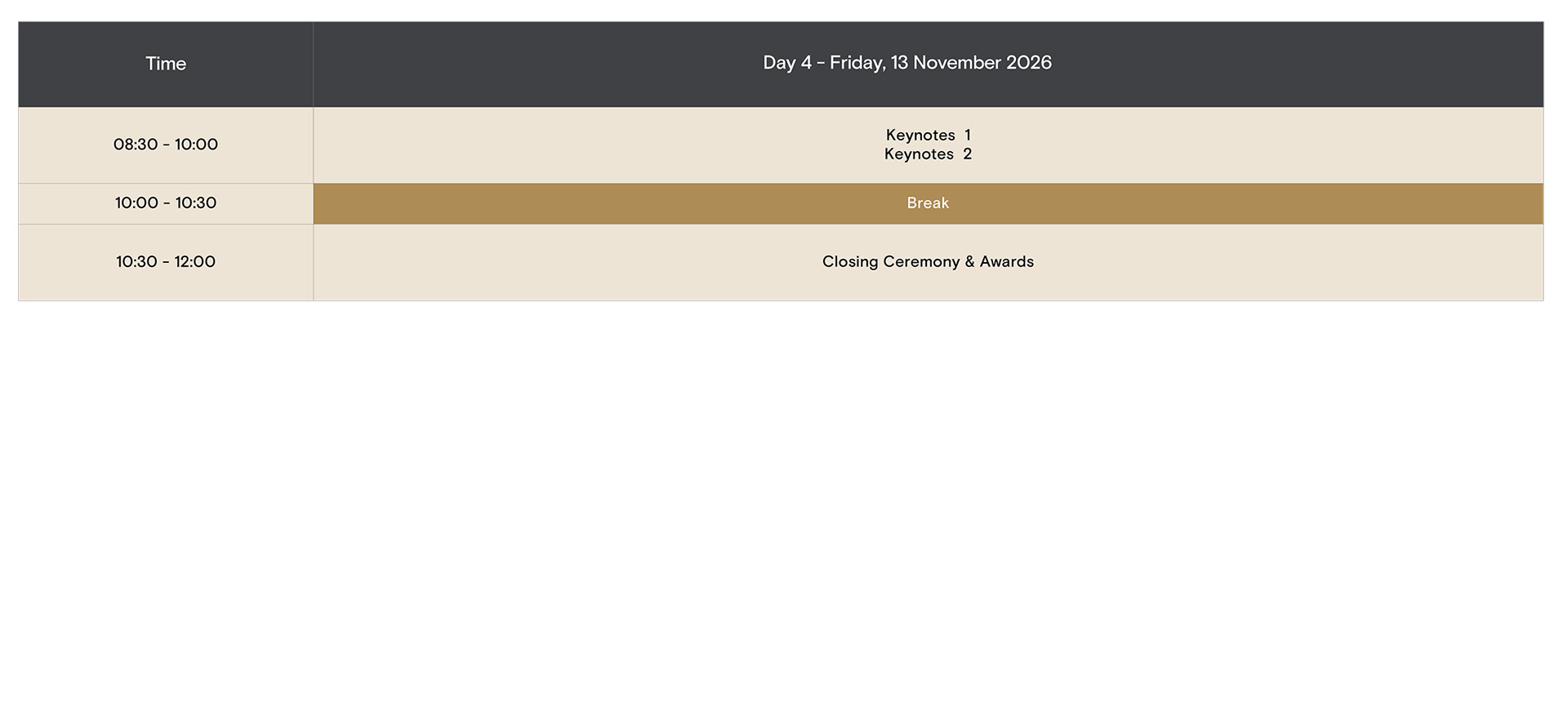Click the 12:00 end time
Viewport: 1568px width, 708px height.
(195, 262)
